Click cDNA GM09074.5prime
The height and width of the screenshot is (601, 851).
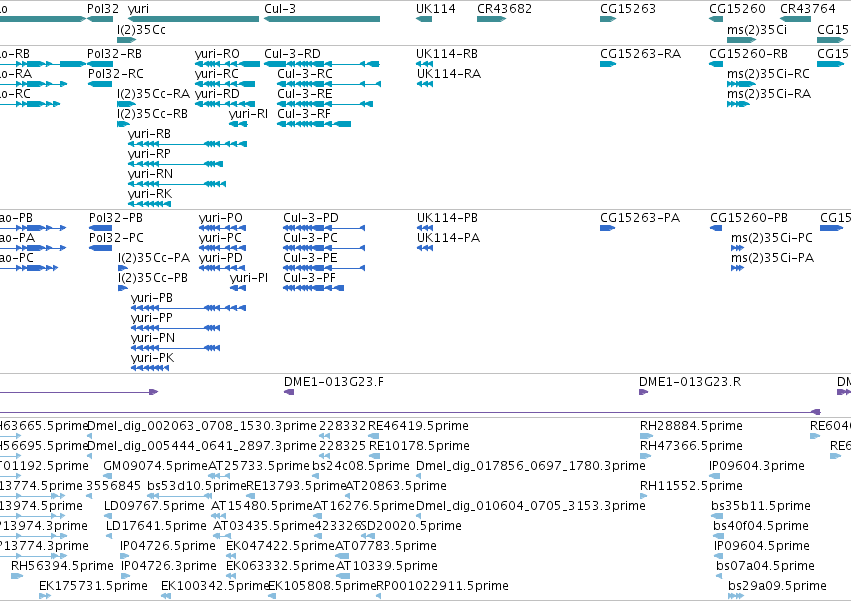(106, 476)
